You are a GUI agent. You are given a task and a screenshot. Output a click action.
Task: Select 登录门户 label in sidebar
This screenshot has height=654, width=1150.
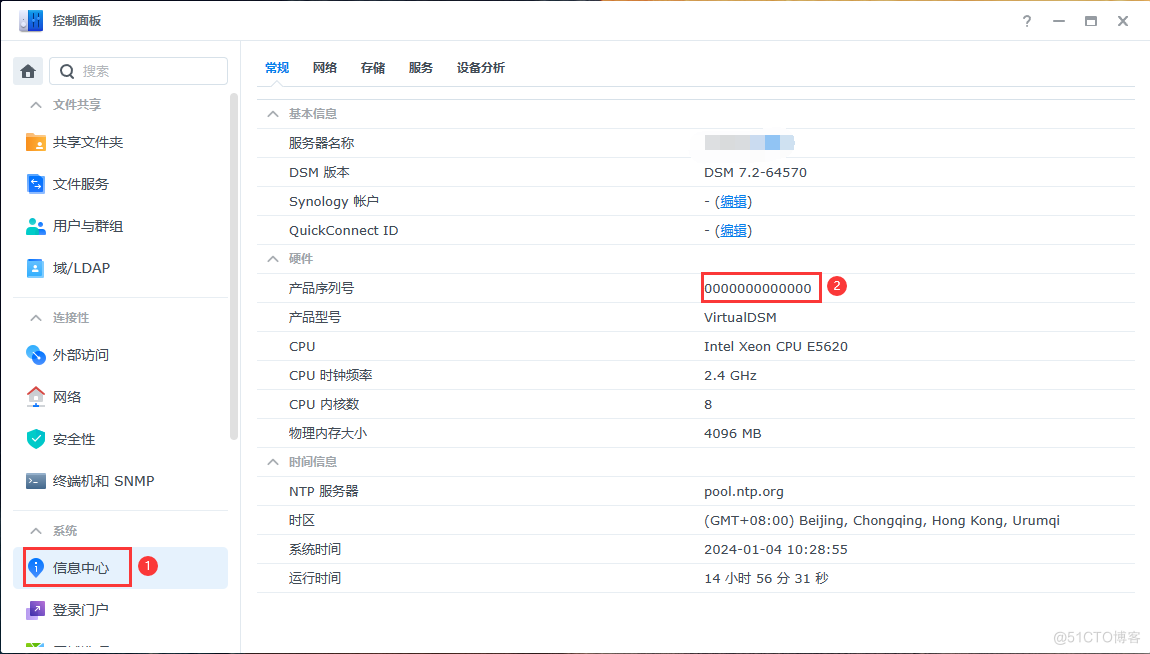[81, 610]
